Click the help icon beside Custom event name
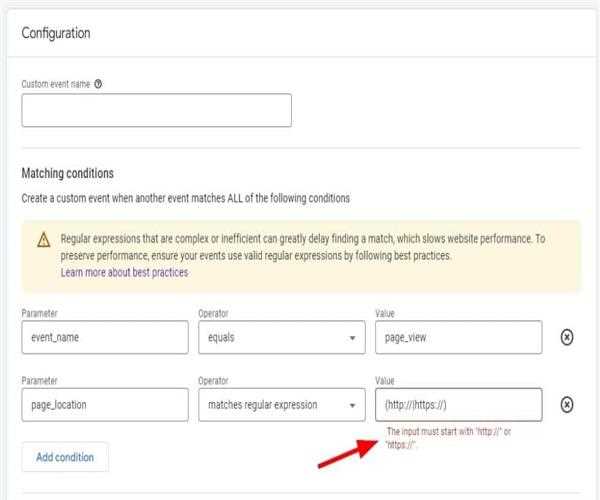600x500 pixels. tap(98, 84)
